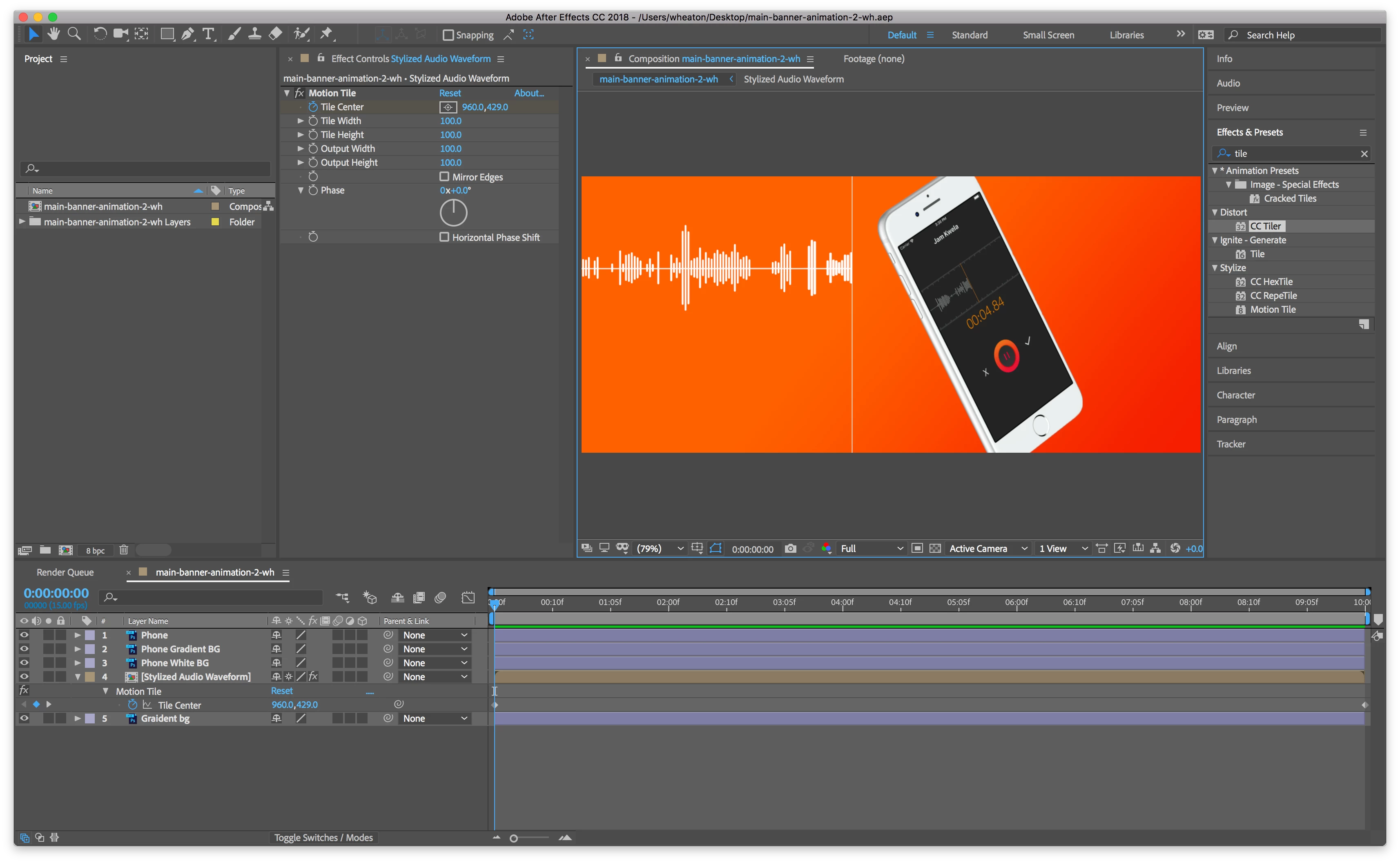Toggle Tile Center stopwatch in Effect Controls
The width and height of the screenshot is (1400, 863).
coord(313,107)
